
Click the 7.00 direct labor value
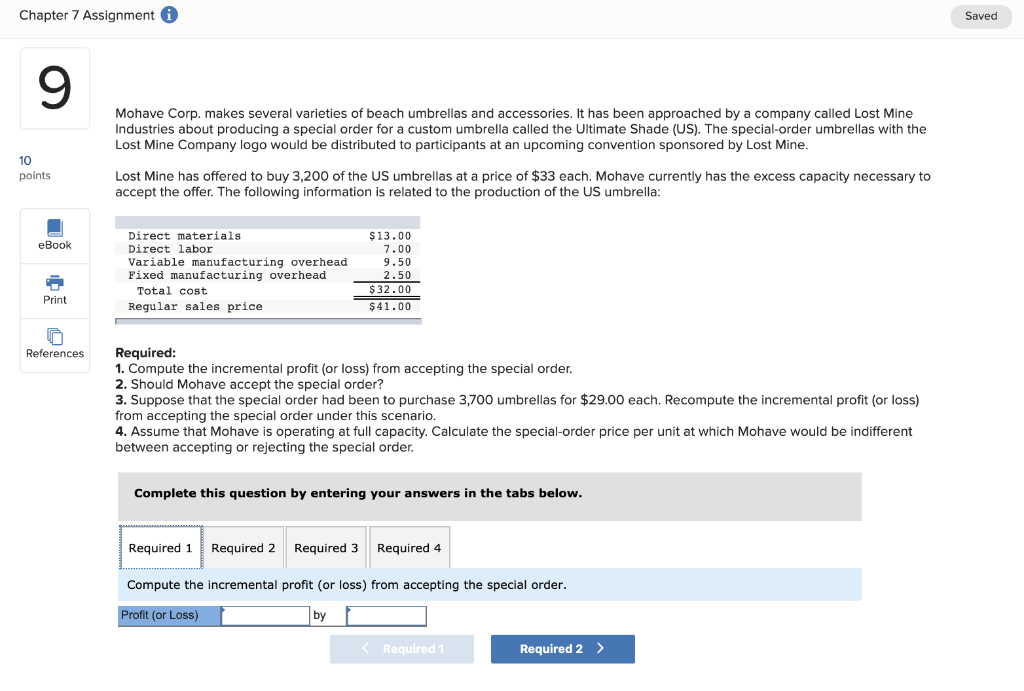coord(397,249)
